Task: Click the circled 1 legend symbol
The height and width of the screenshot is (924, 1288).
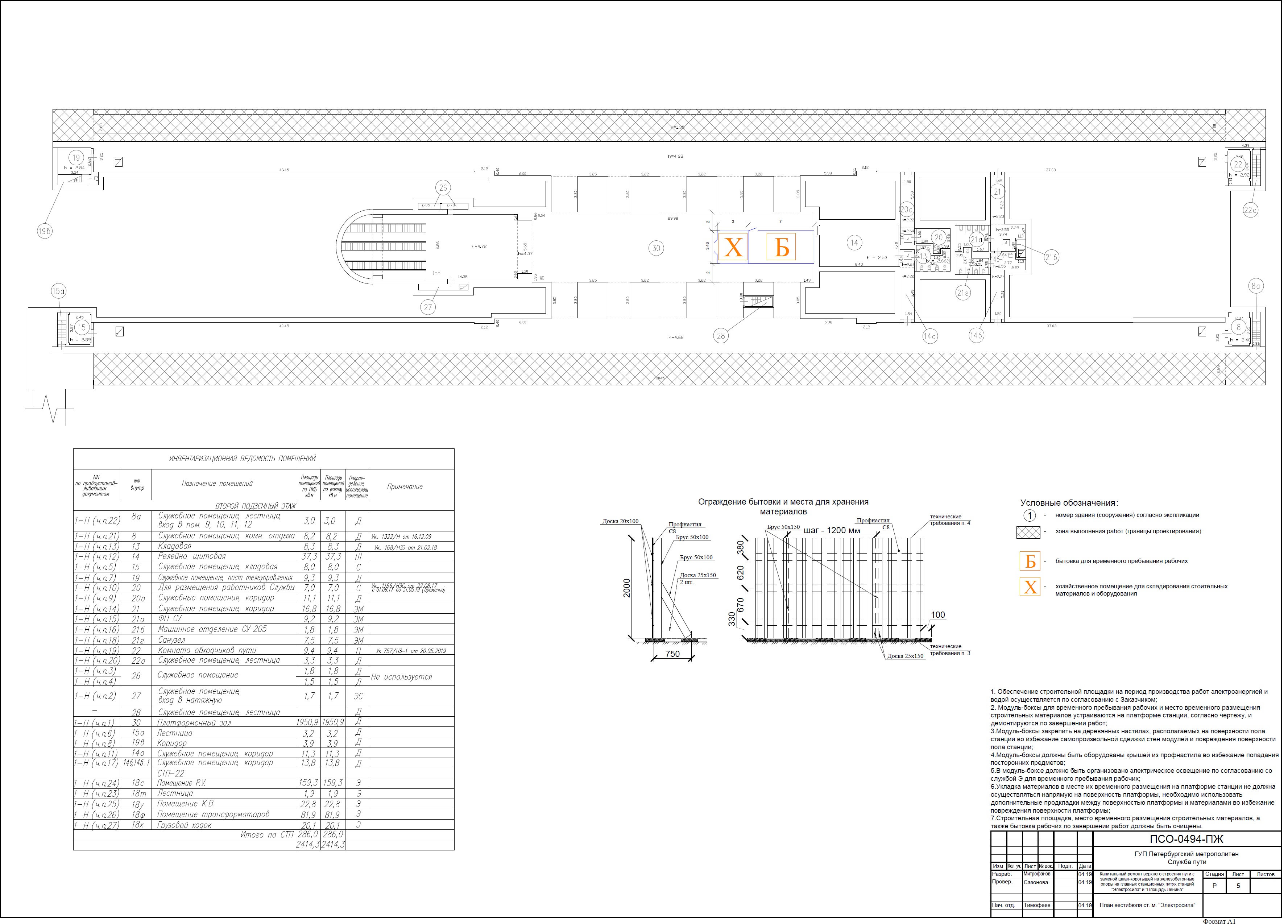Action: [x=1029, y=515]
